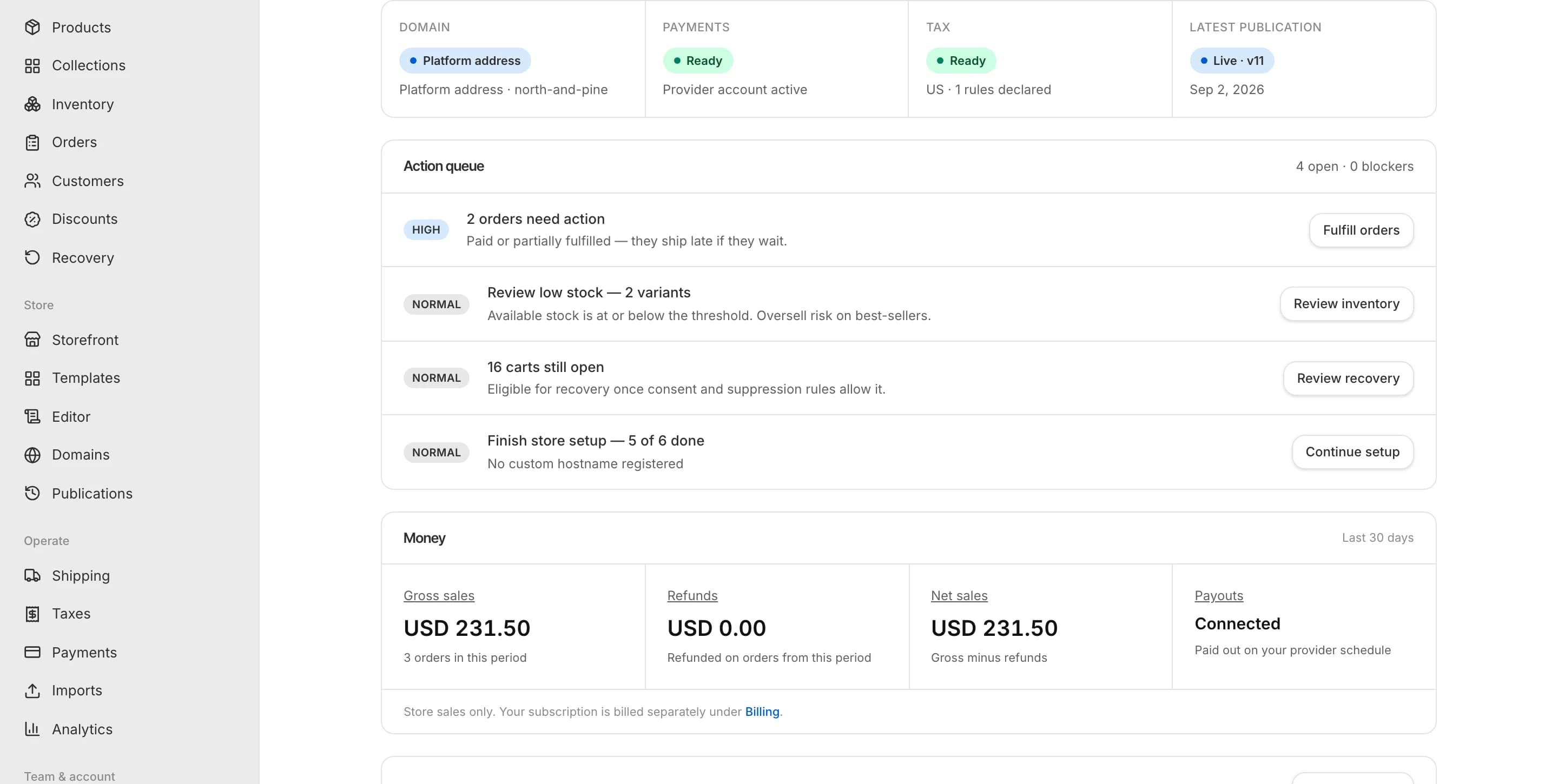Viewport: 1558px width, 784px height.
Task: Open the Billing link
Action: tap(762, 712)
